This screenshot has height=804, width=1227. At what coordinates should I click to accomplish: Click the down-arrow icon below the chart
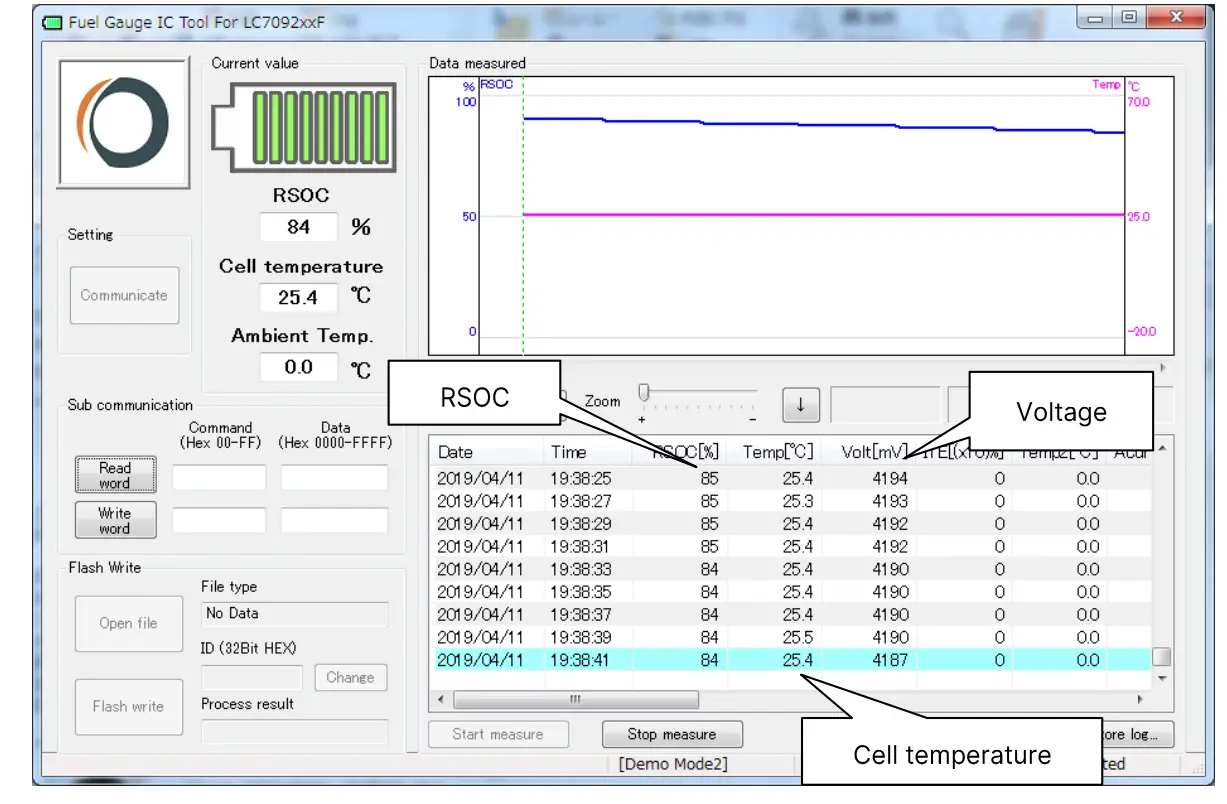click(x=799, y=405)
